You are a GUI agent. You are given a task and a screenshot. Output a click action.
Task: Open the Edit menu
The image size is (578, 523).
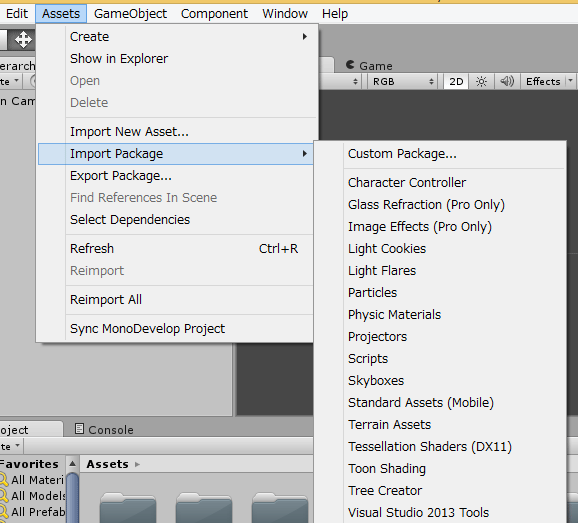tap(17, 14)
